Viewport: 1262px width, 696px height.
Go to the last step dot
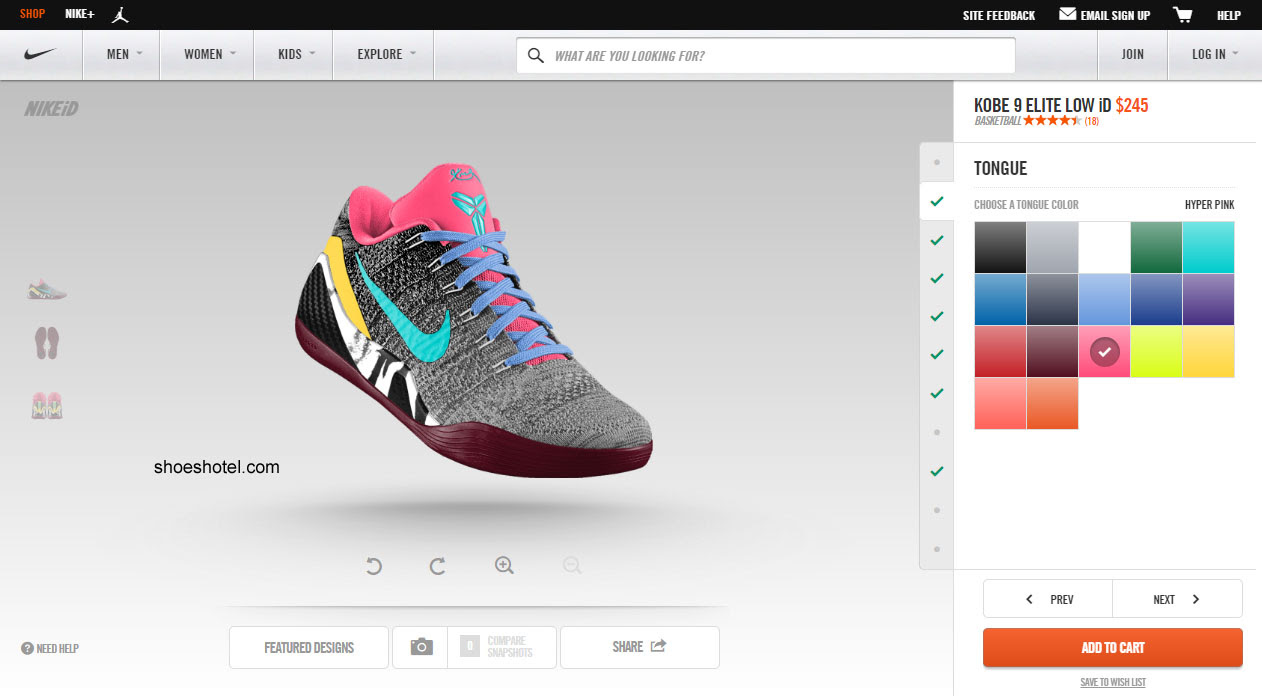(x=937, y=549)
